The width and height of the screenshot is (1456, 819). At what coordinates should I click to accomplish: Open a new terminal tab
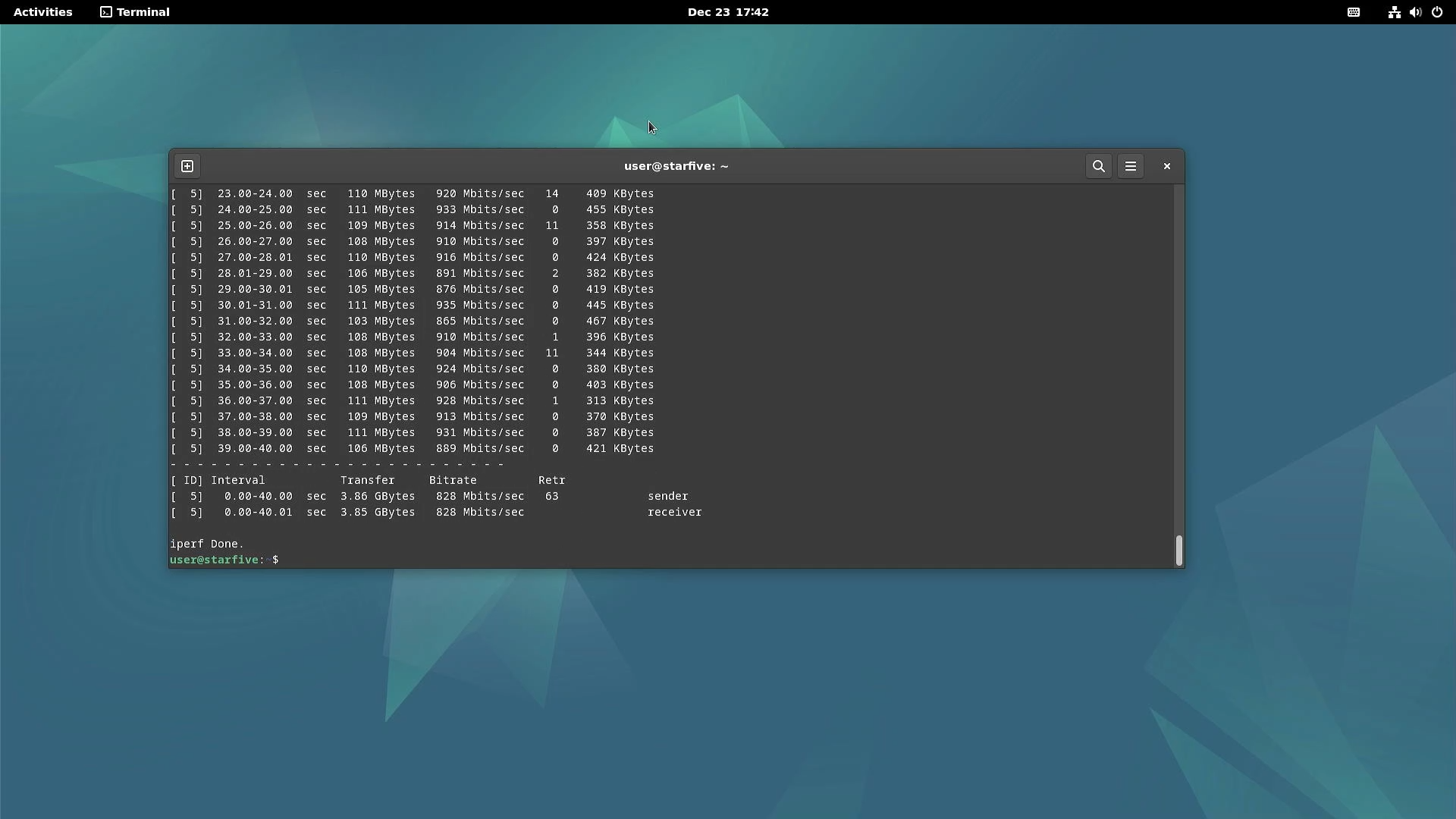coord(187,166)
